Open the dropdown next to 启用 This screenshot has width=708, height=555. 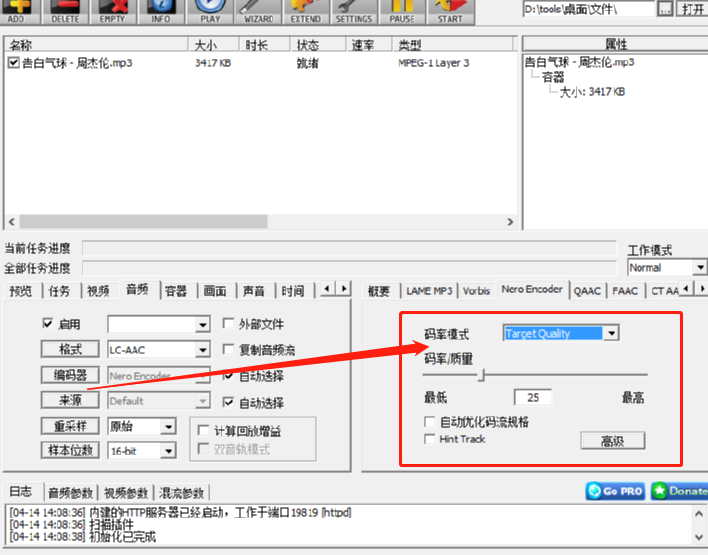(x=203, y=324)
